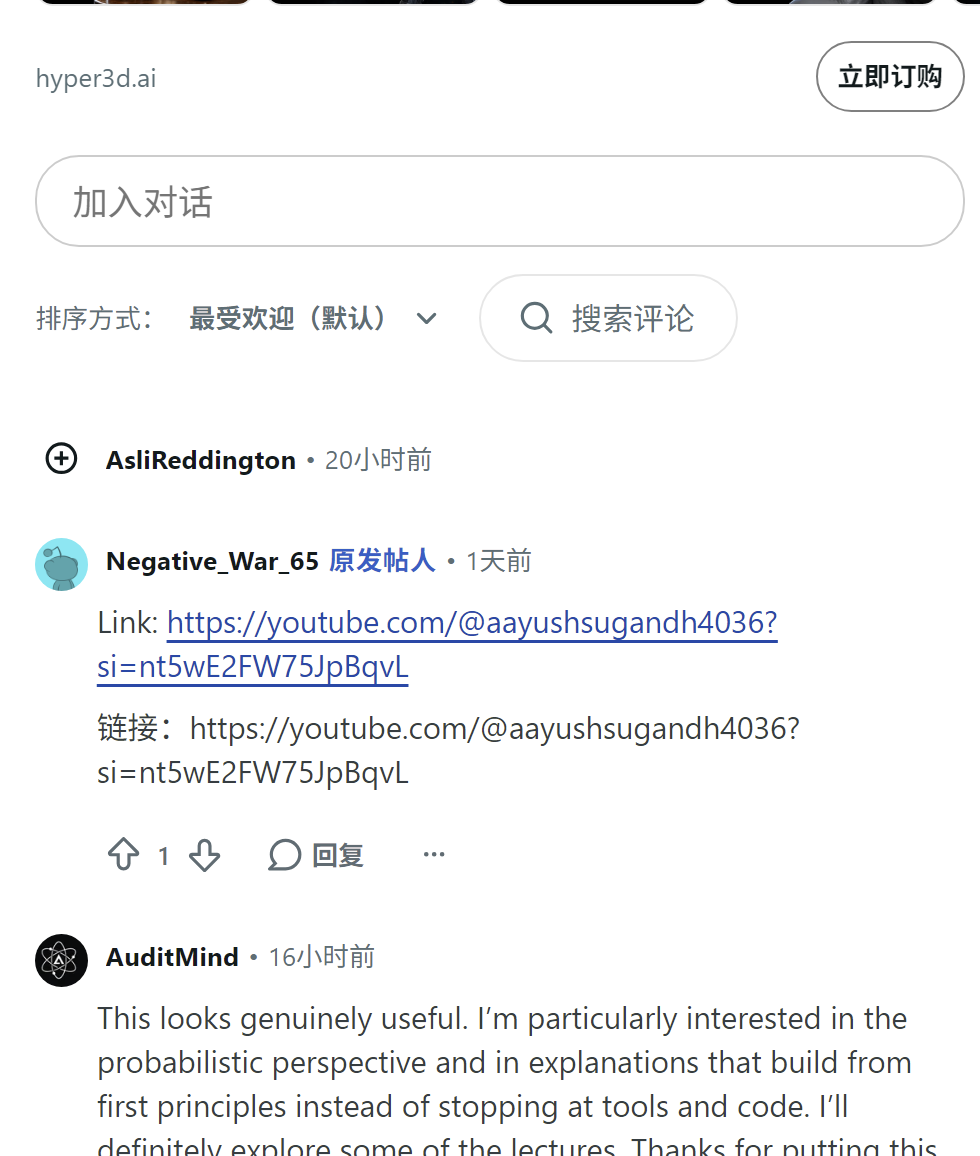Viewport: 980px width, 1156px height.
Task: Upvote Negative_War_65's comment
Action: [123, 854]
